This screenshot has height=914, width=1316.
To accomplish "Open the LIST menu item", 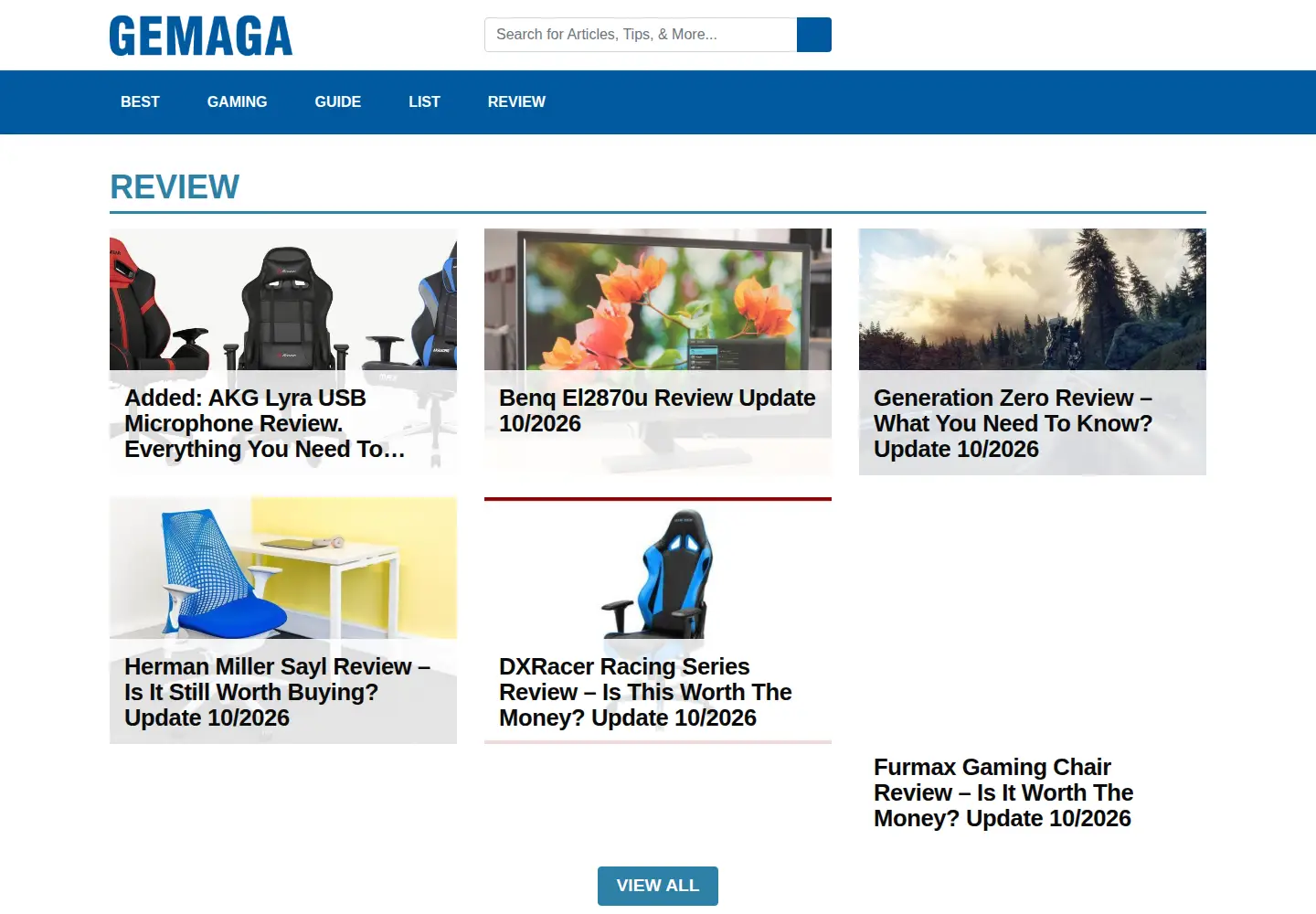I will (424, 102).
